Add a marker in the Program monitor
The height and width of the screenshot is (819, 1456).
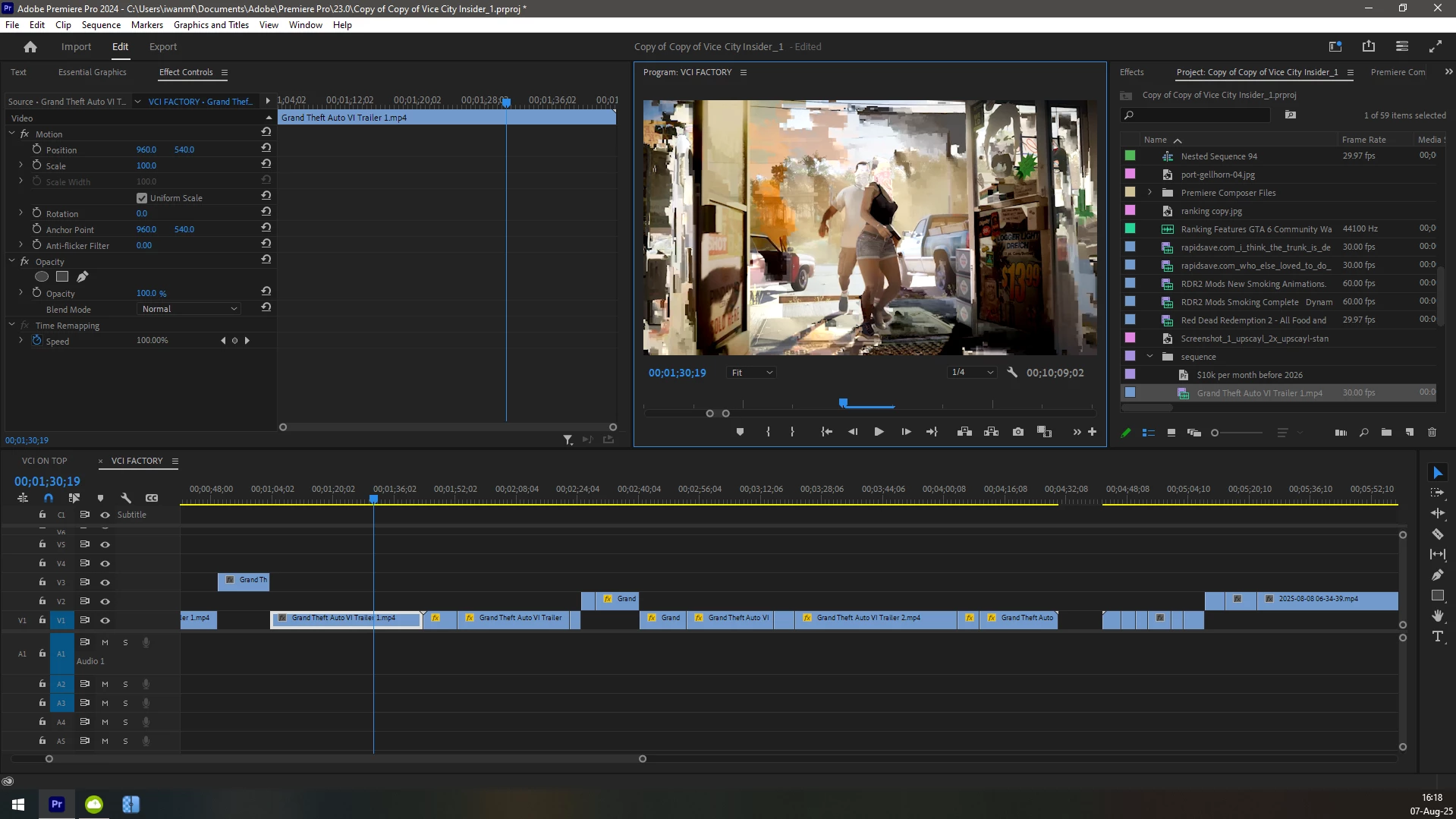[740, 432]
